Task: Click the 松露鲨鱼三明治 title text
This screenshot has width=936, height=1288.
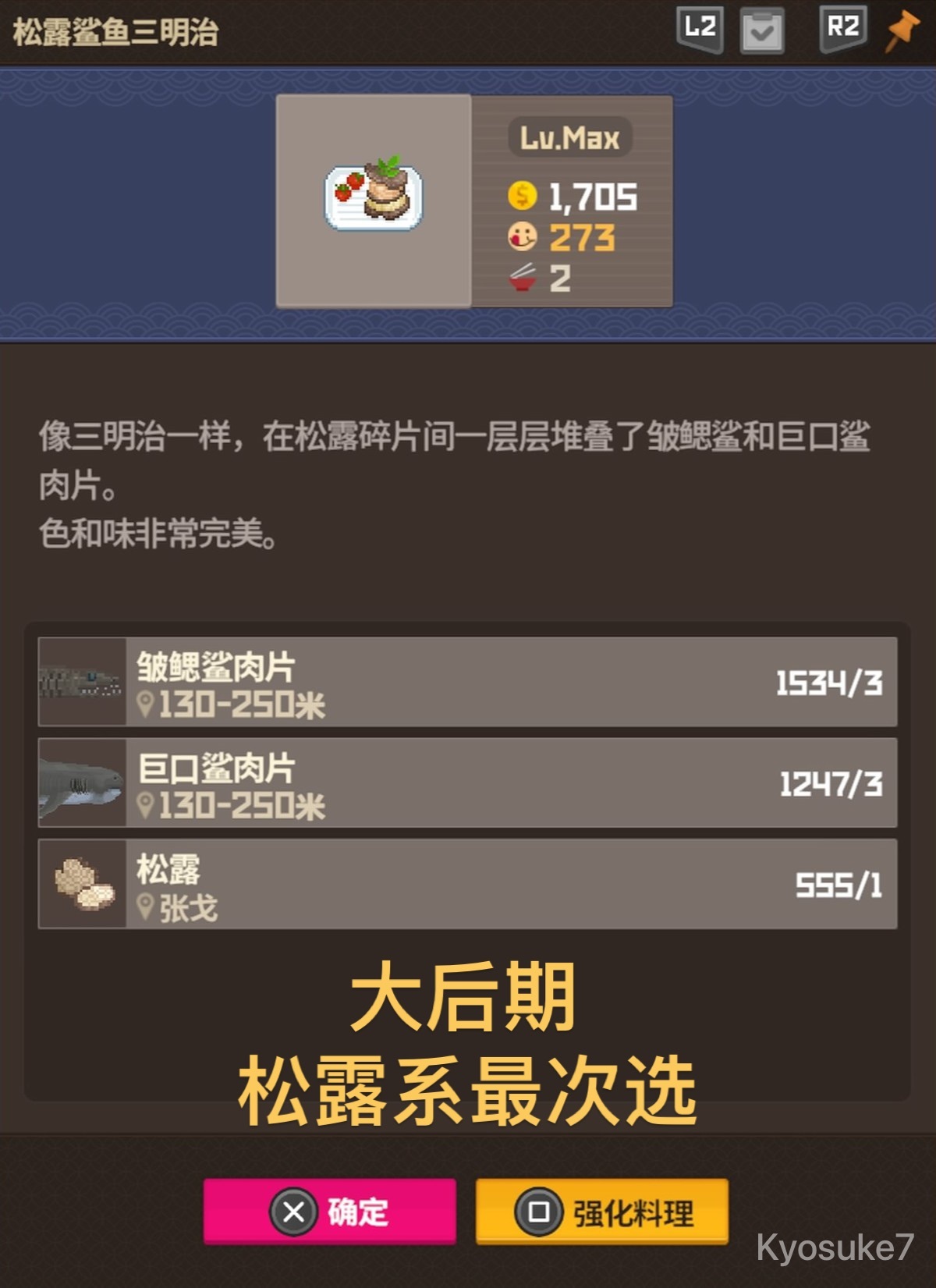Action: coord(115,32)
